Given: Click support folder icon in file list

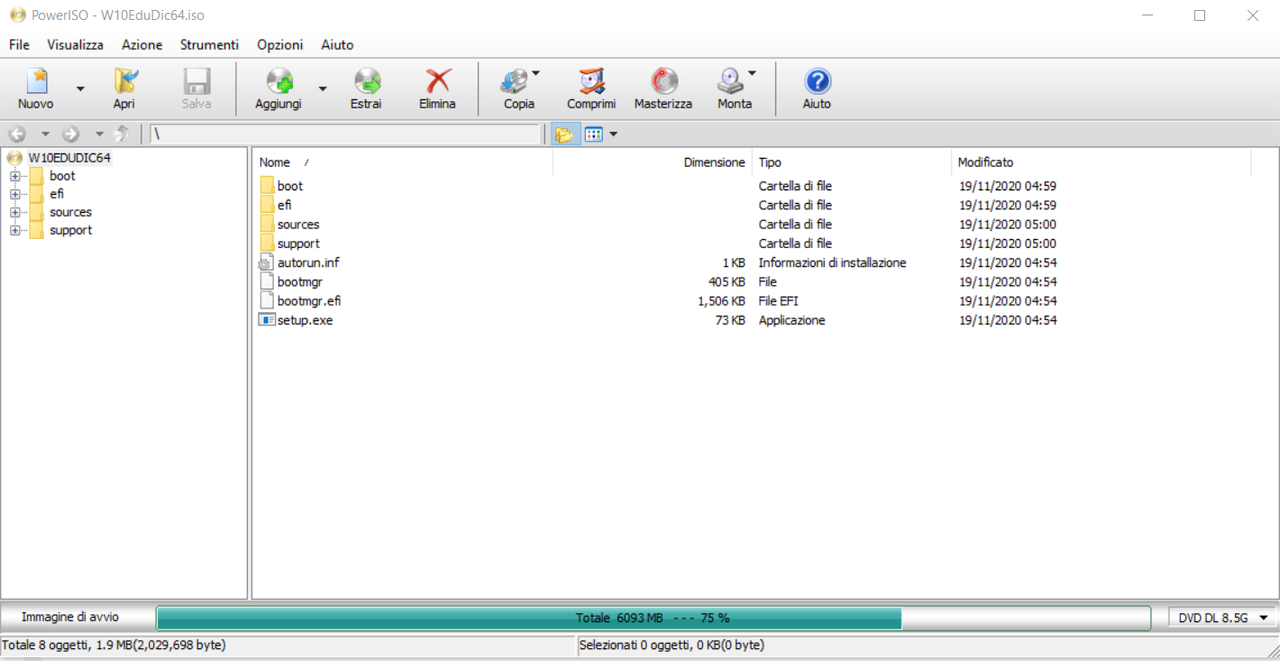Looking at the screenshot, I should 267,243.
